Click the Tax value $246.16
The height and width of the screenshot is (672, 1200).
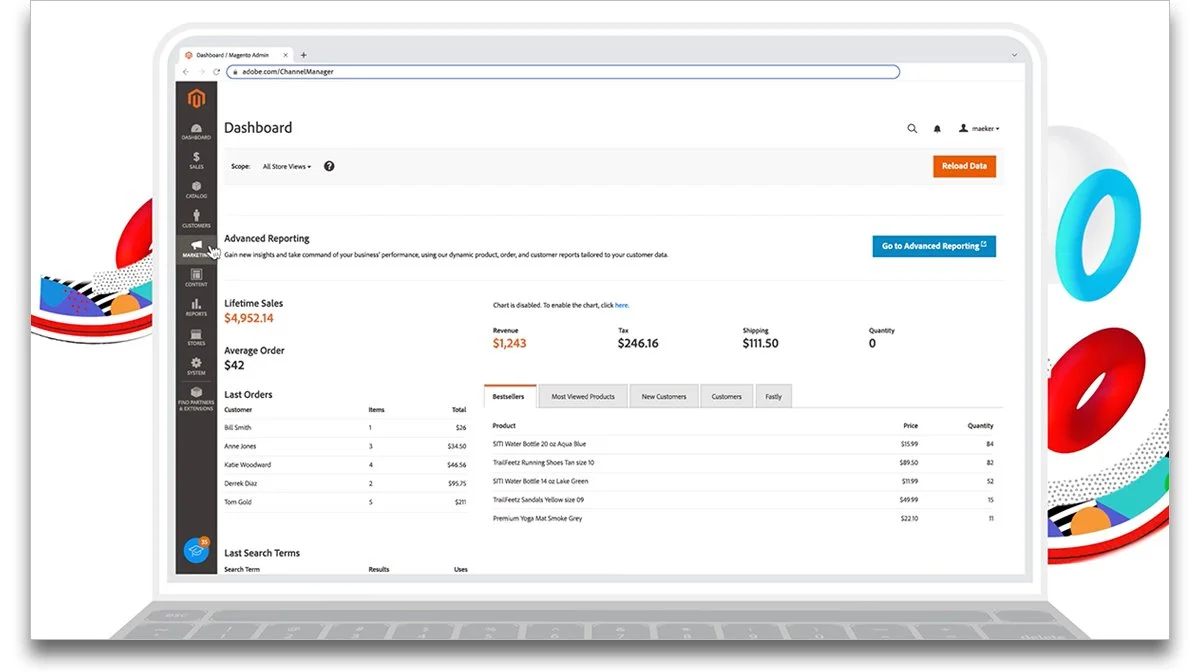(638, 343)
